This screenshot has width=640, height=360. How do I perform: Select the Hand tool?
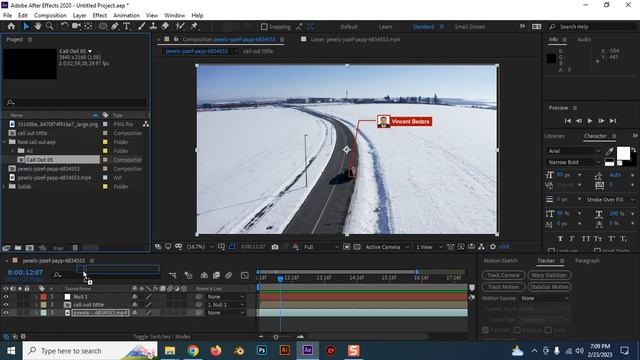pos(38,27)
